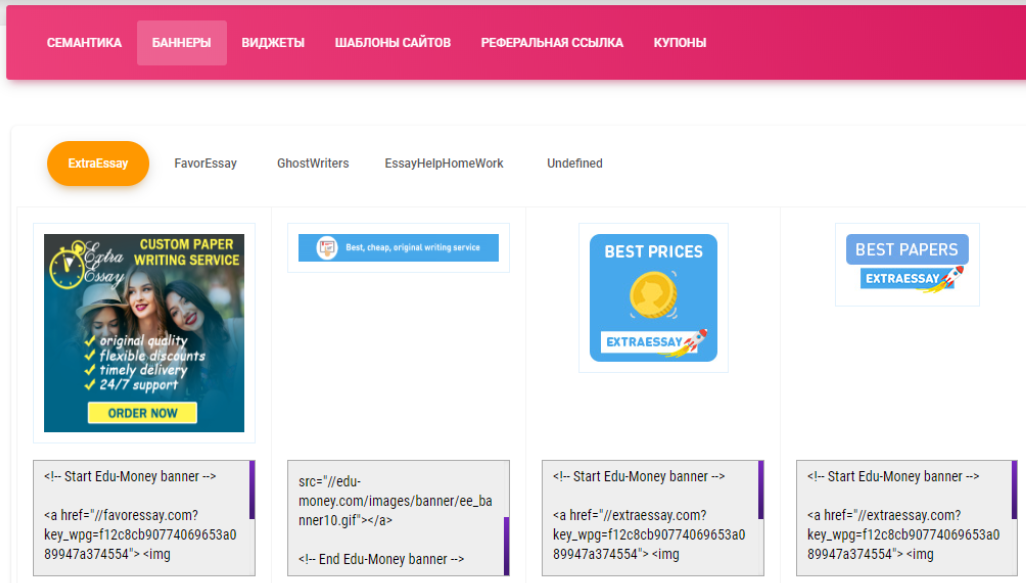Click the code box under Best Papers banner
The image size is (1026, 583).
click(907, 518)
